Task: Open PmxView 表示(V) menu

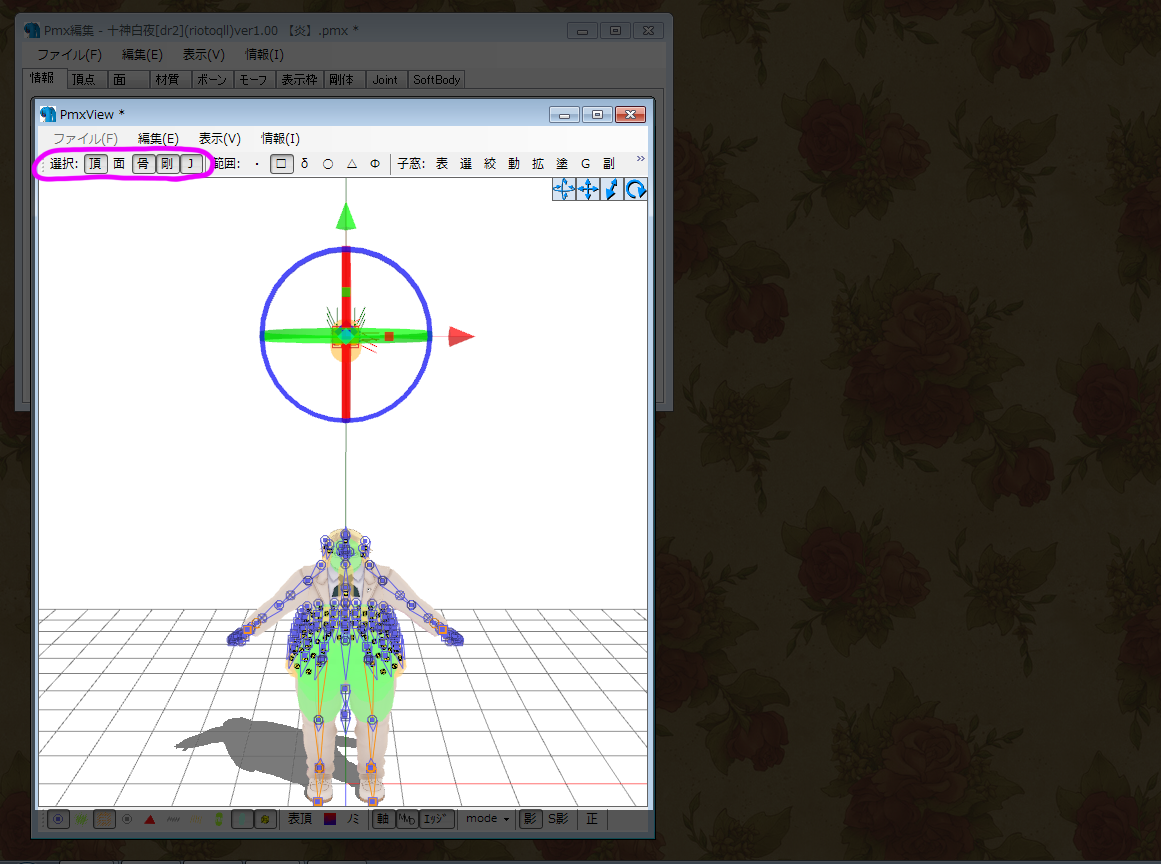Action: point(220,138)
